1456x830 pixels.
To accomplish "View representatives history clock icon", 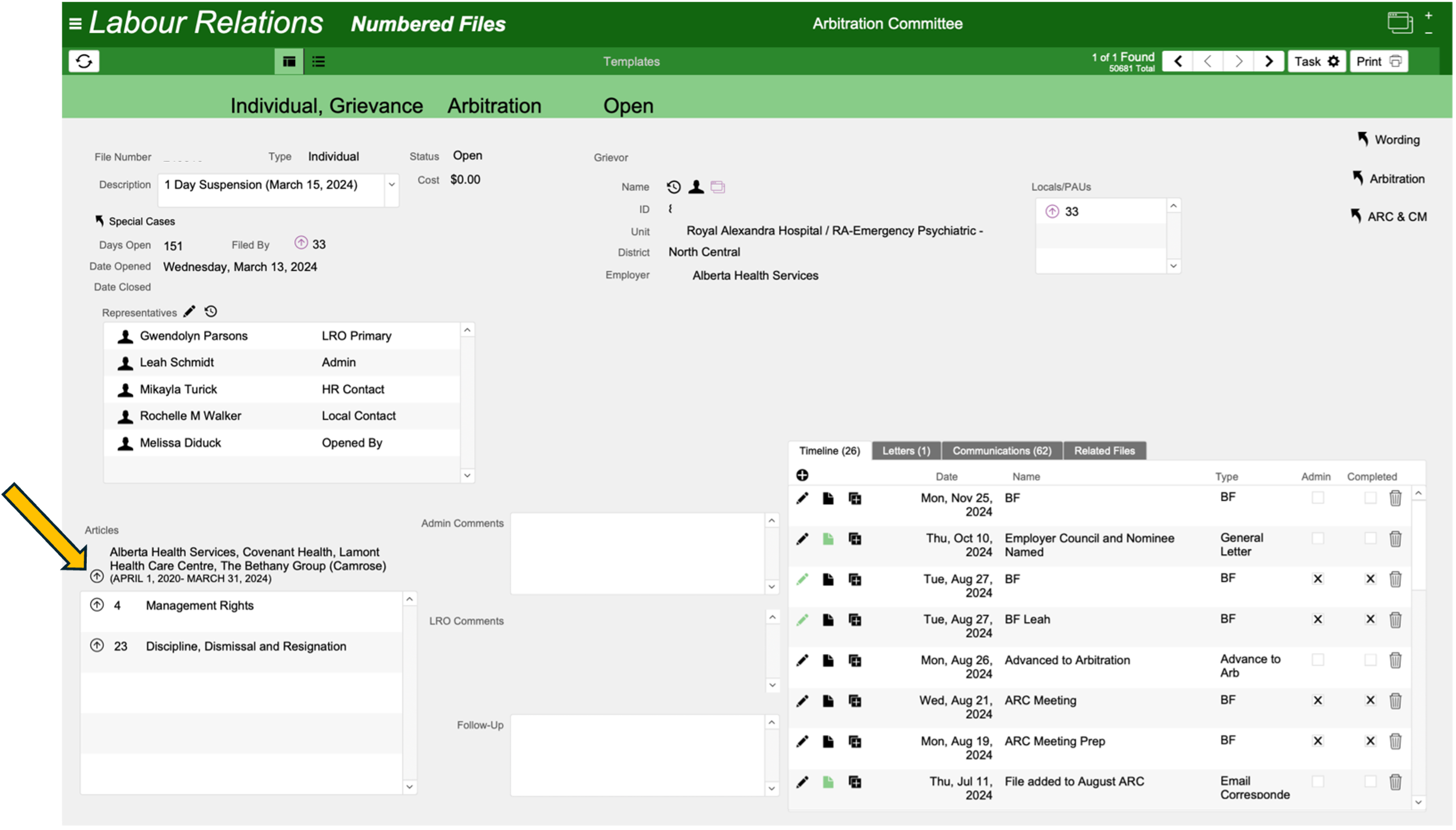I will click(x=211, y=312).
